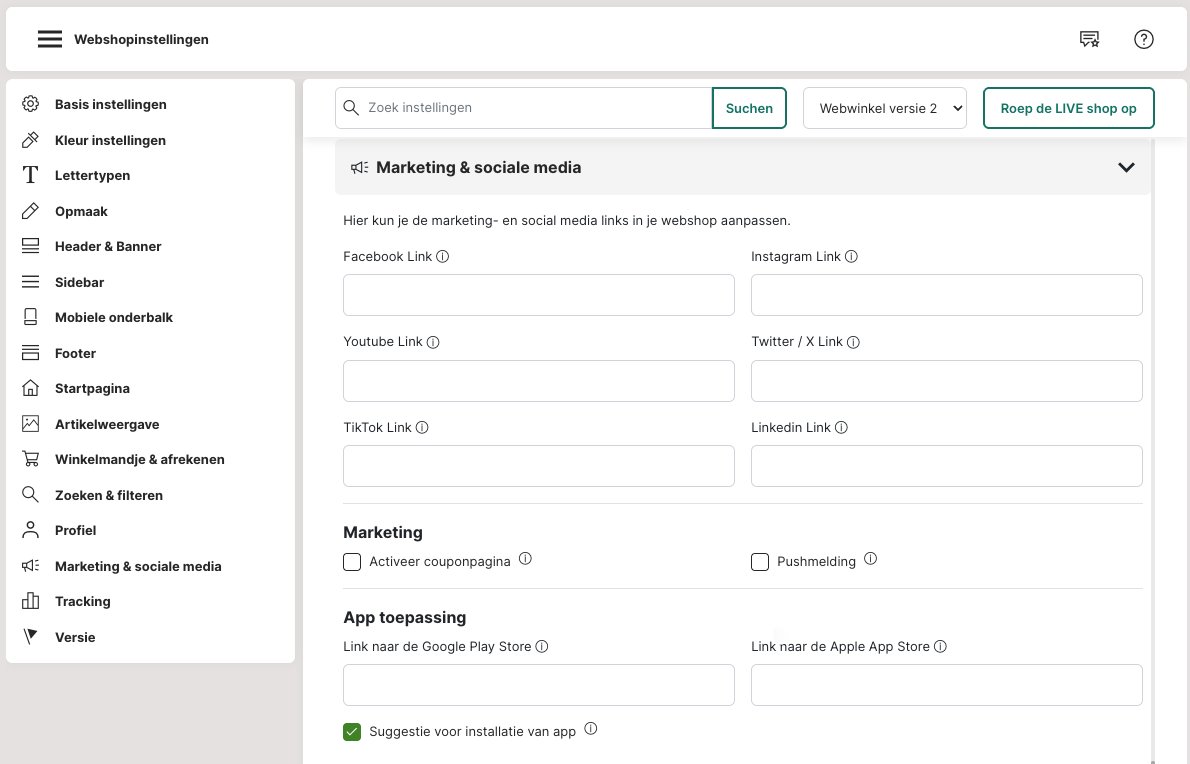The height and width of the screenshot is (764, 1190).
Task: Enable the Activeer couponpagina checkbox
Action: (352, 562)
